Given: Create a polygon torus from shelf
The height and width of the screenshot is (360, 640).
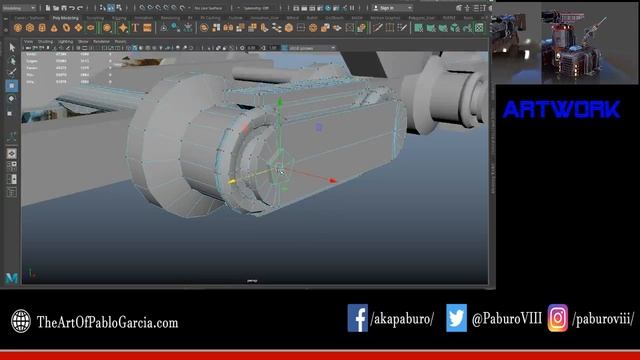Looking at the screenshot, I should (x=66, y=28).
